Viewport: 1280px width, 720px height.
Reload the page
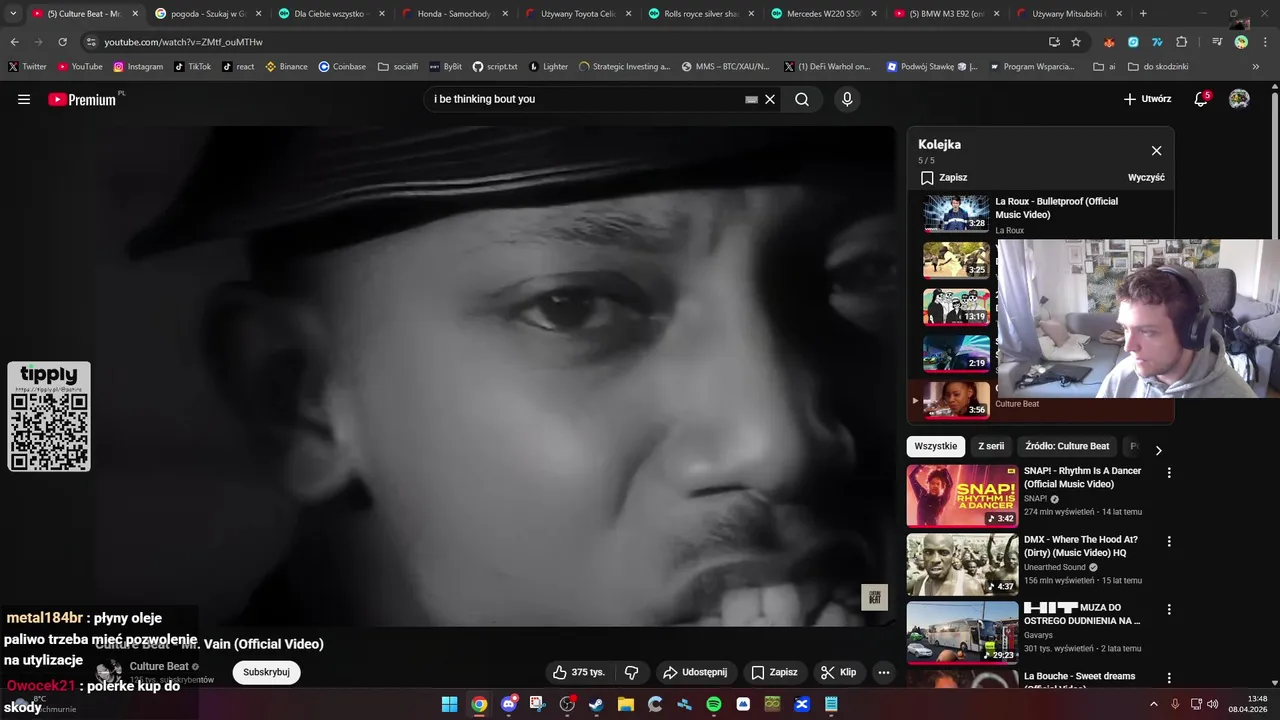[62, 42]
